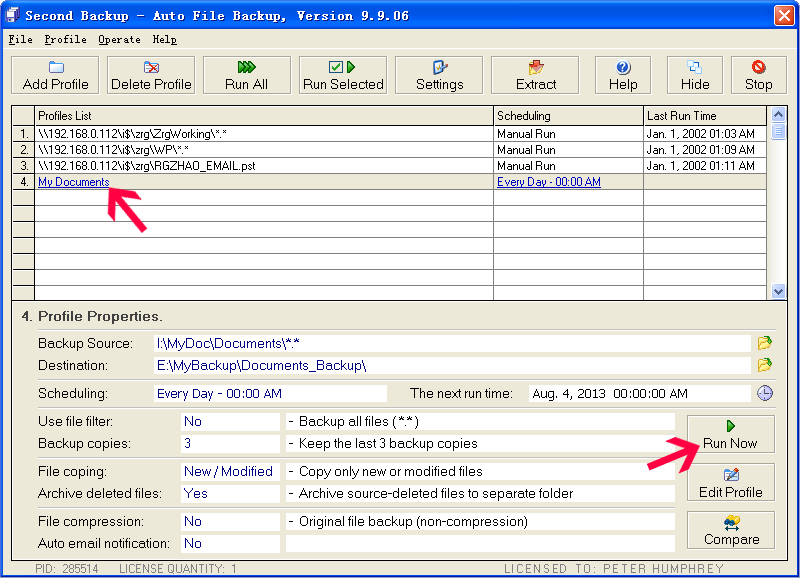Click the profiles list scroll up arrow
This screenshot has height=578, width=800.
(x=778, y=114)
